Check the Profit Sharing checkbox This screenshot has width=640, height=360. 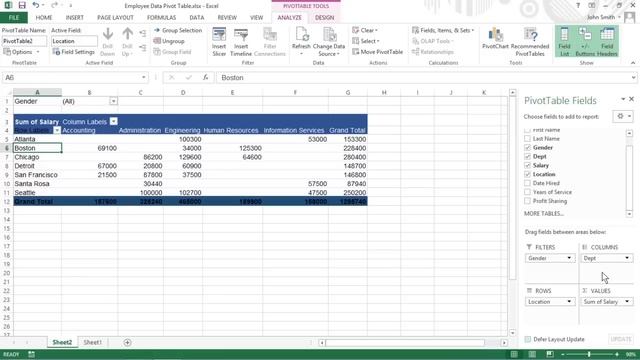tap(527, 201)
